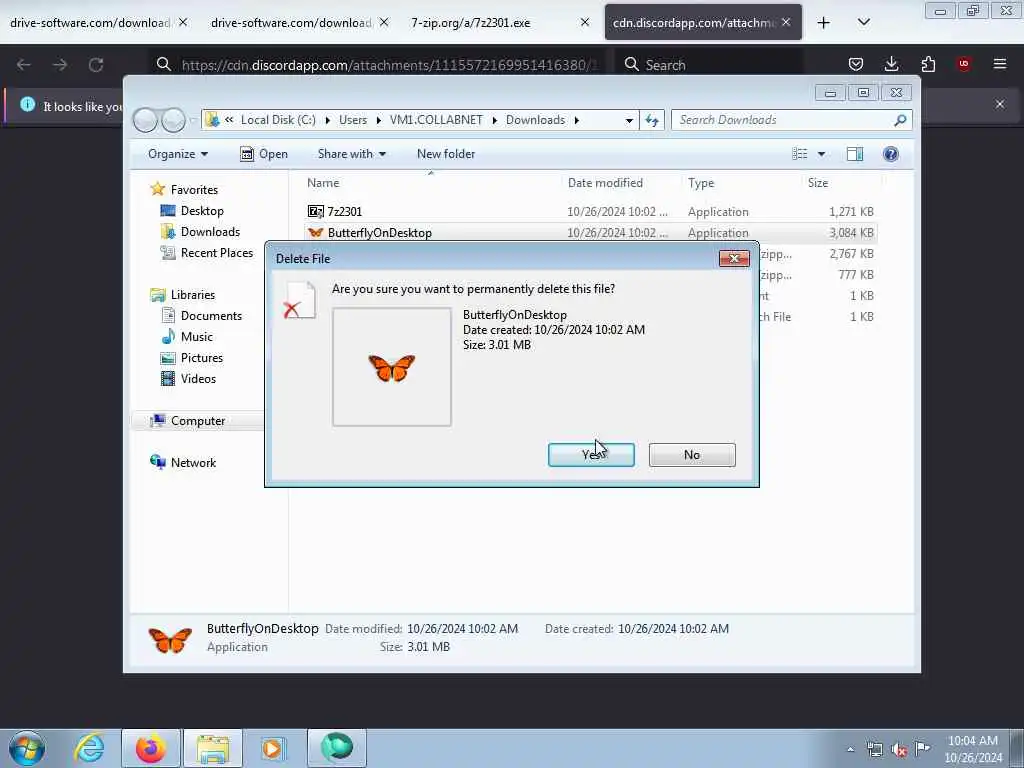Expand the Share with menu
The image size is (1024, 768).
tap(351, 154)
